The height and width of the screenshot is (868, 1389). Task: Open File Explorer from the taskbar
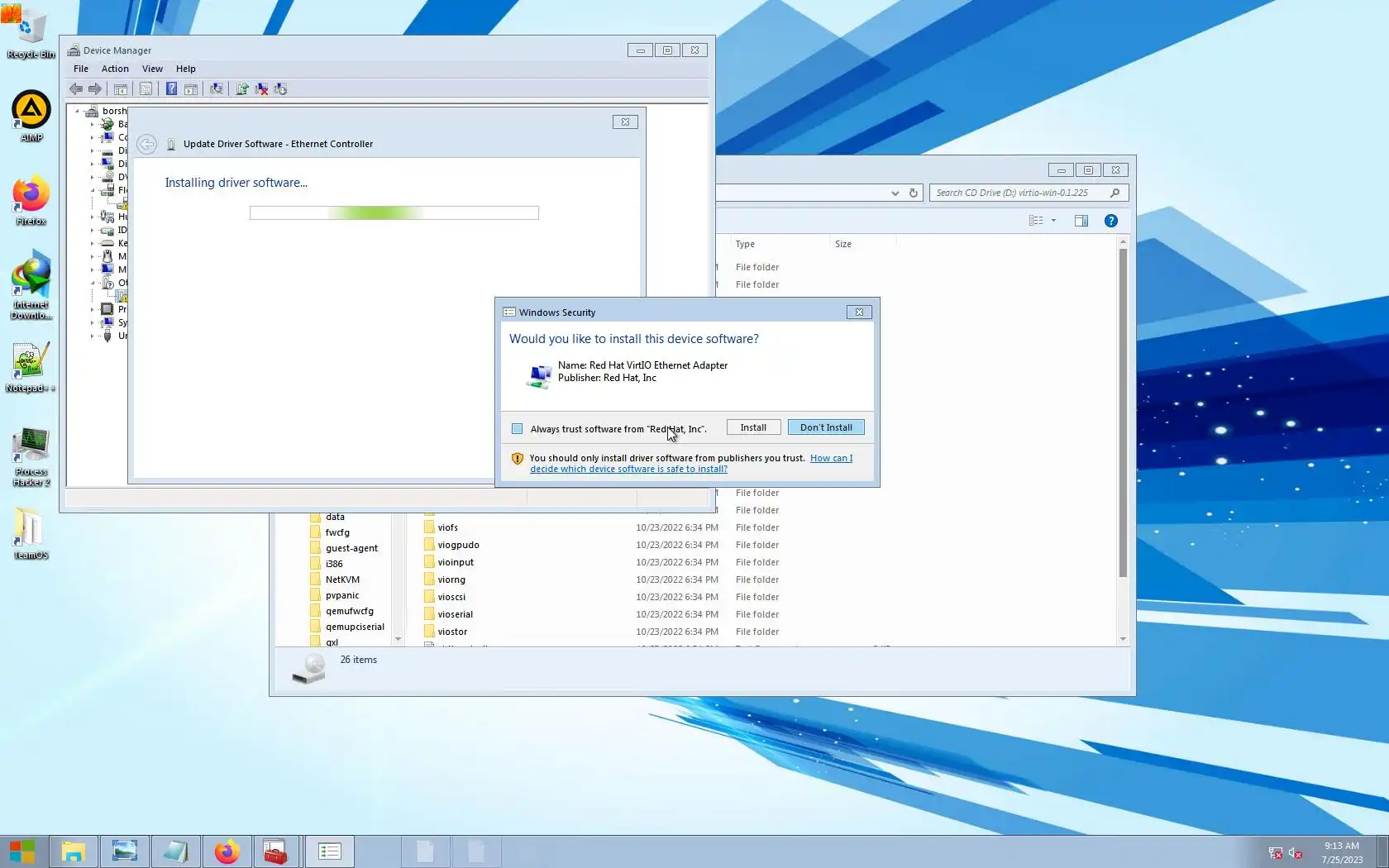coord(73,851)
